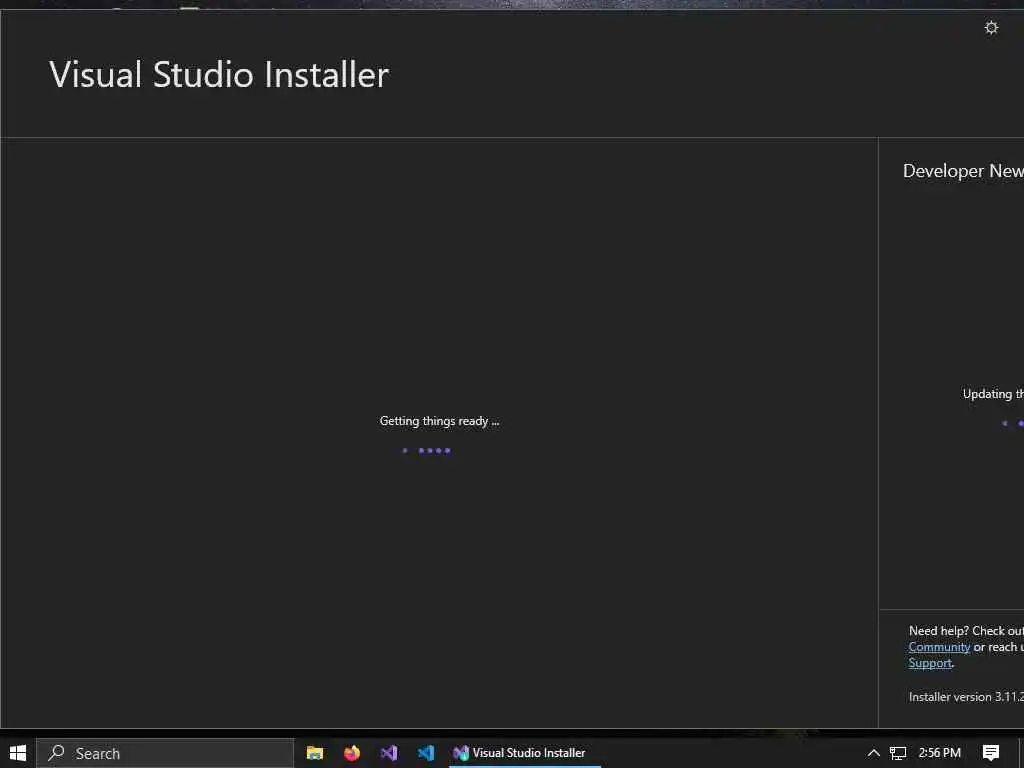Open the installer theme settings sun icon

991,28
